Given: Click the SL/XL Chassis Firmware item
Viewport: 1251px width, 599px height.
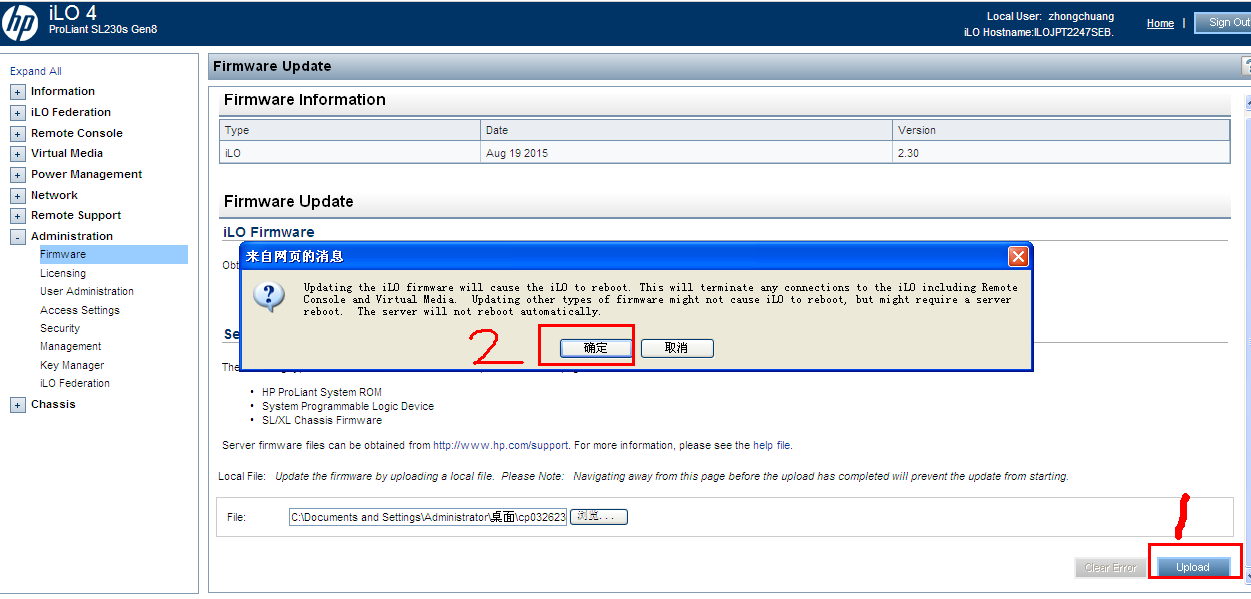Looking at the screenshot, I should (322, 420).
